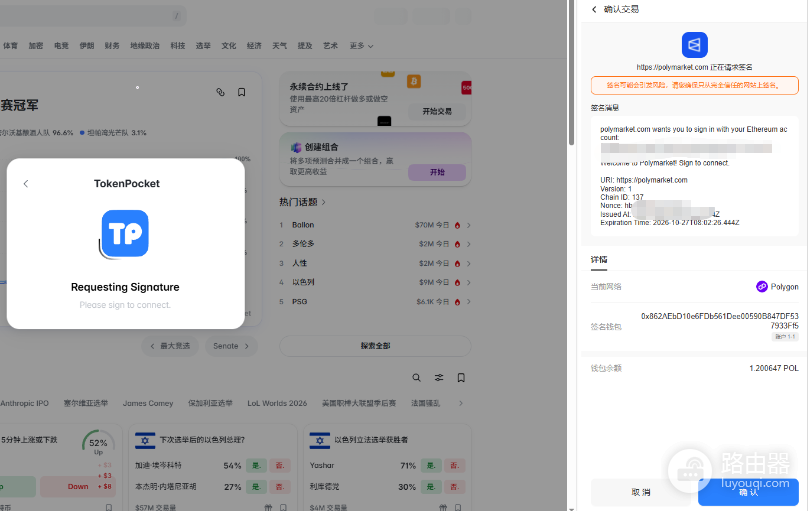
Task: Bookmark the 赛冠军 market
Action: (241, 92)
